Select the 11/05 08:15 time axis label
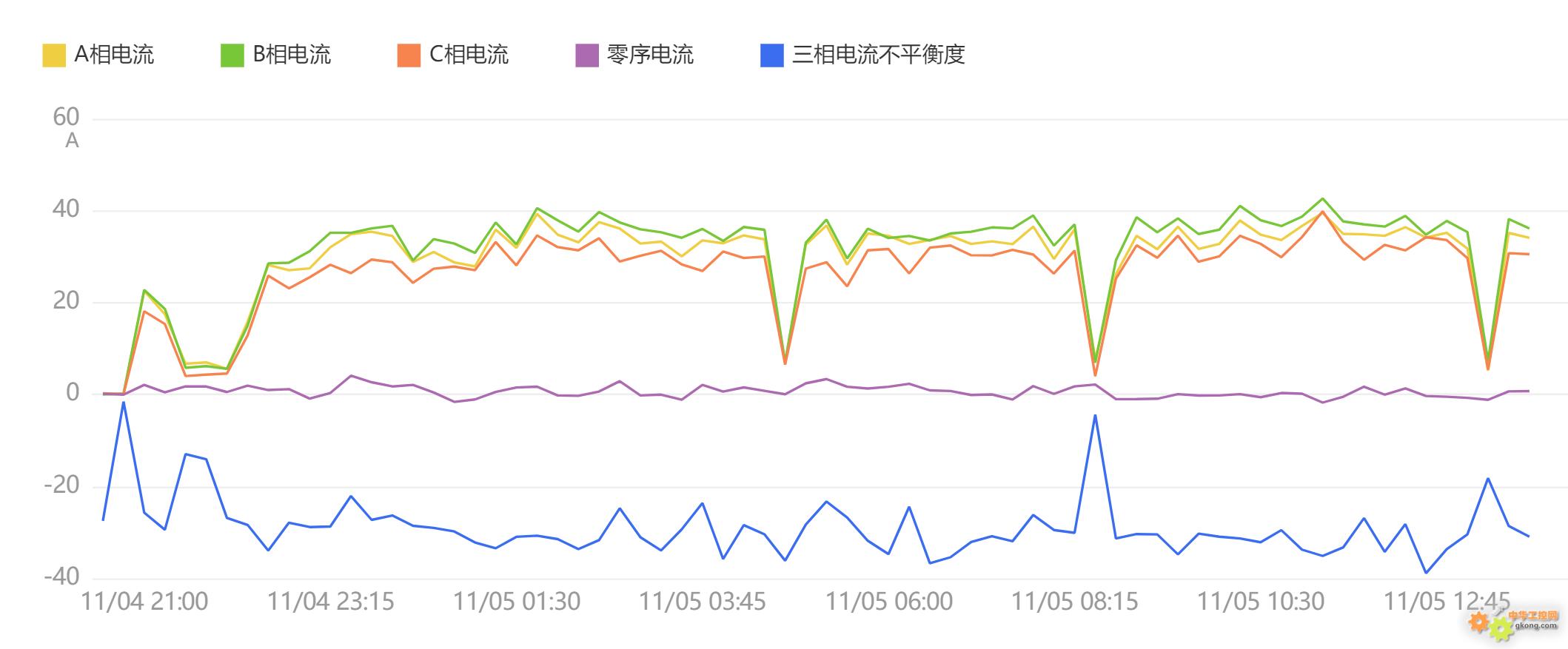Screen dimensions: 1568x649 pyautogui.click(x=1074, y=602)
